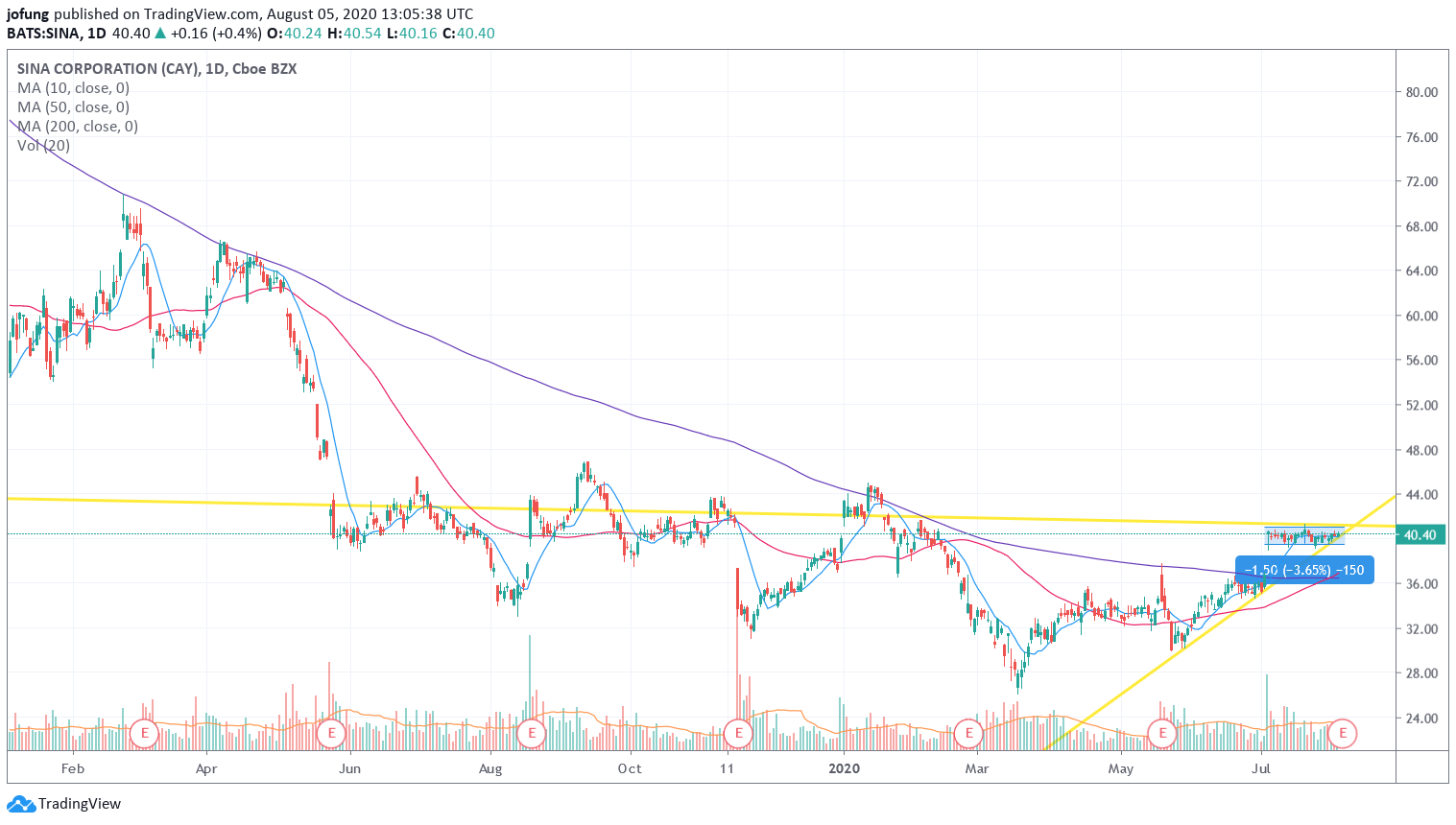
Task: Click the 2020 year label on time axis
Action: 844,769
